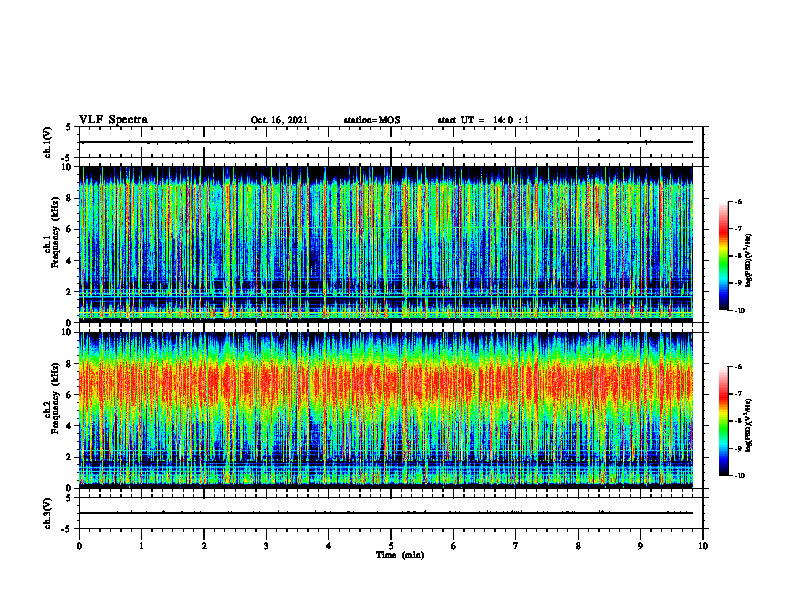The width and height of the screenshot is (792, 612).
Task: Click the "-7" tick on ch.2 colorbar
Action: (738, 394)
